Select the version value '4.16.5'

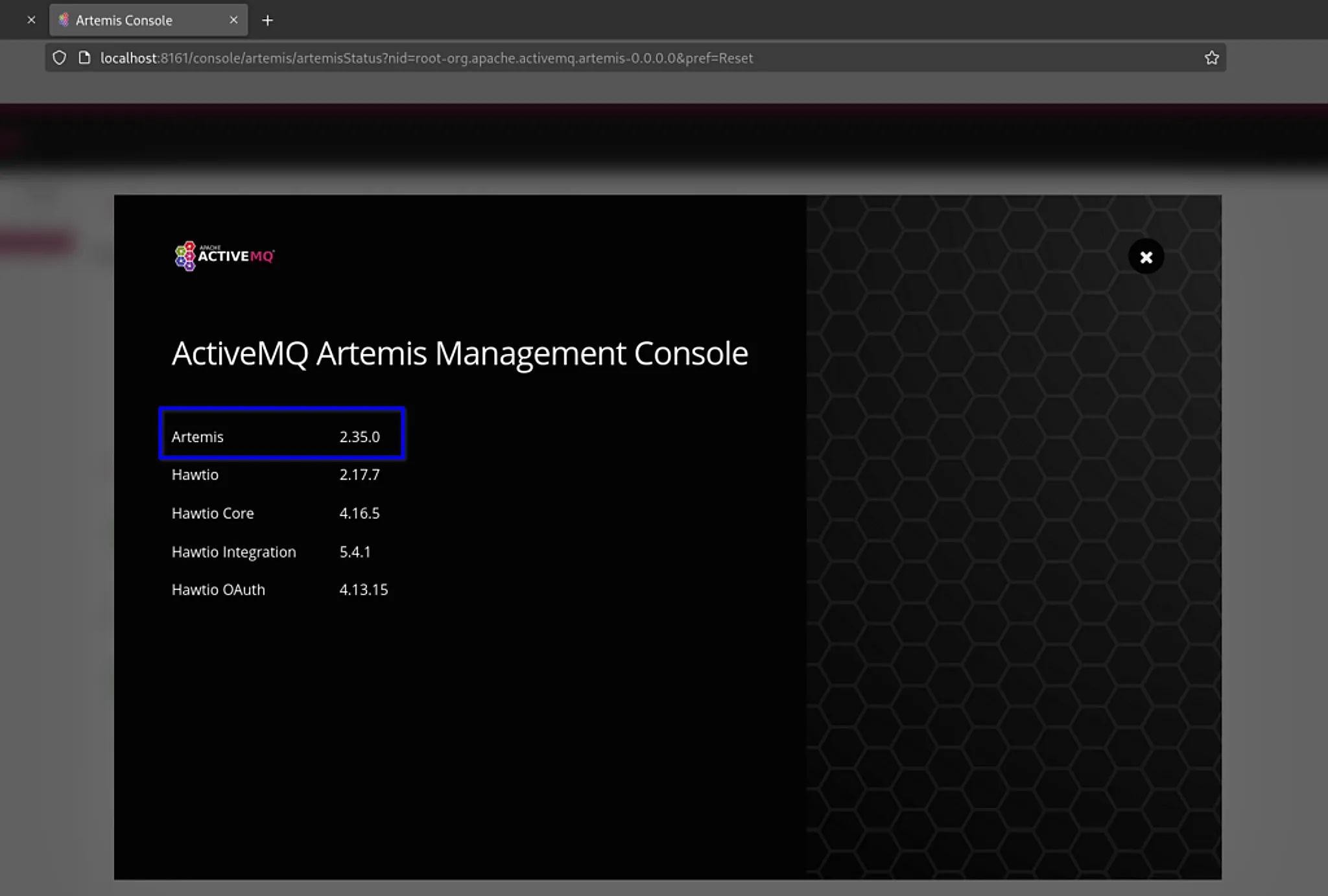(x=359, y=513)
